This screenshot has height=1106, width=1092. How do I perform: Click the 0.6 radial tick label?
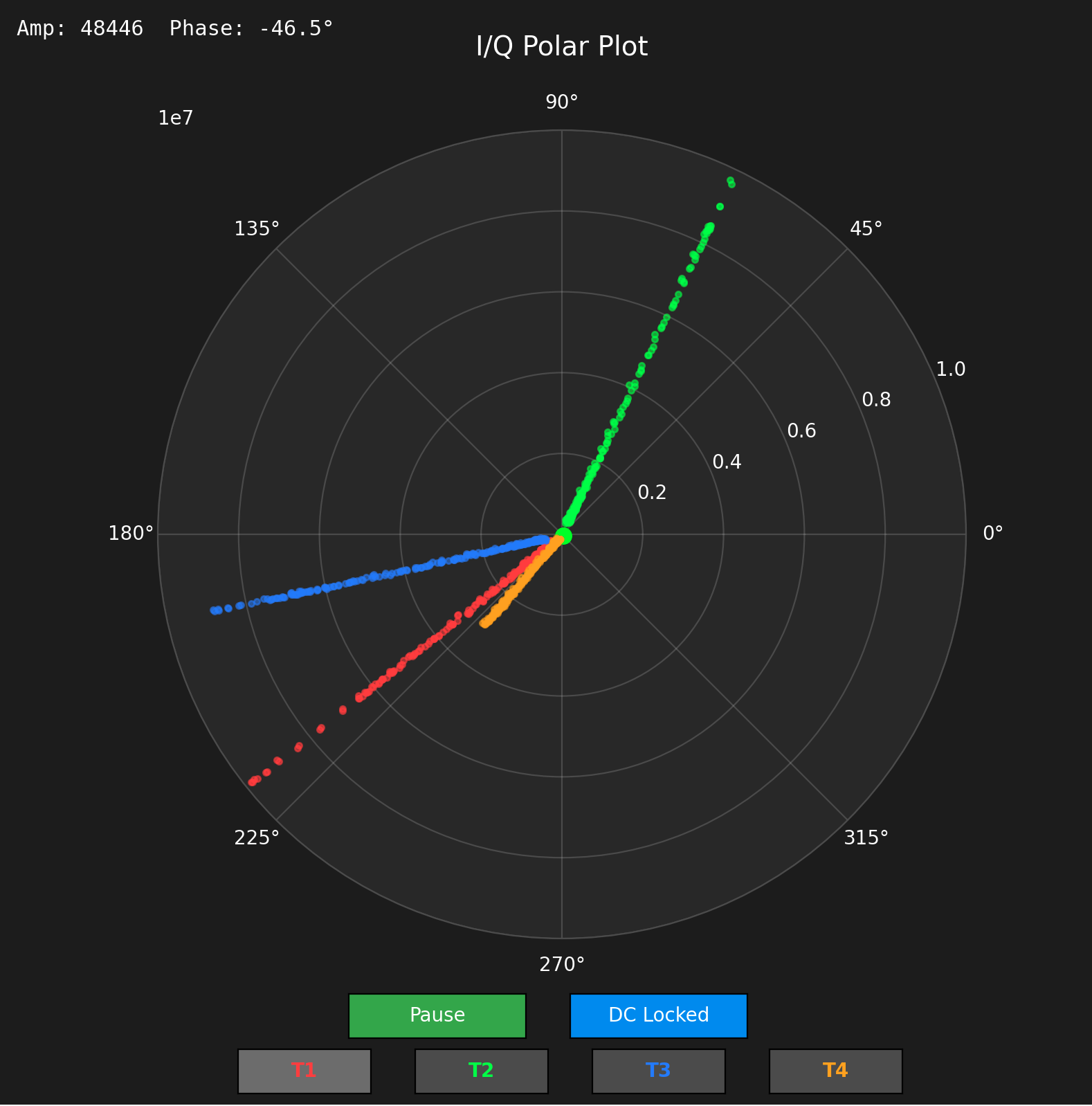(x=801, y=431)
